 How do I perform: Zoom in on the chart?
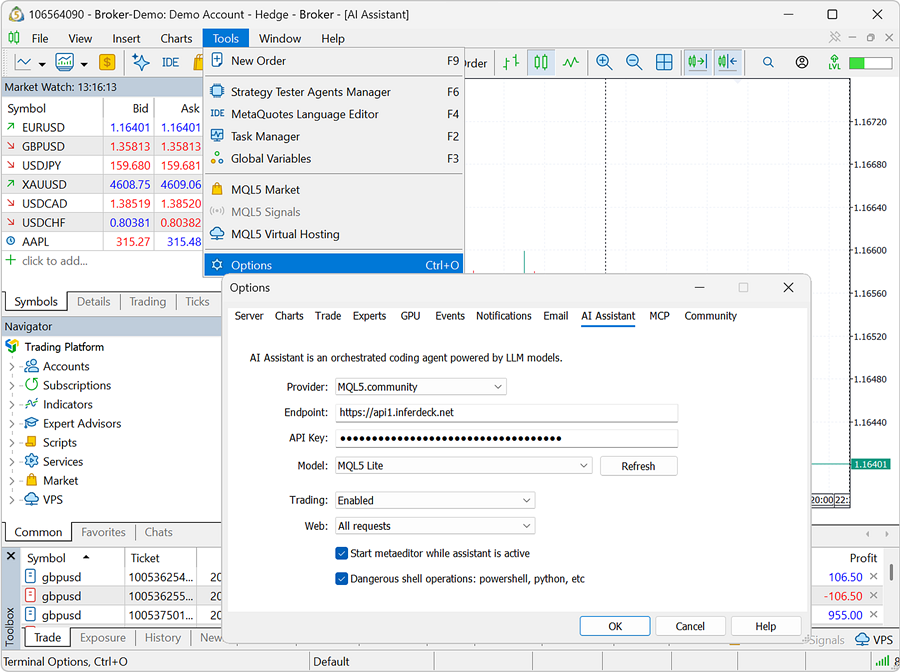[x=604, y=62]
